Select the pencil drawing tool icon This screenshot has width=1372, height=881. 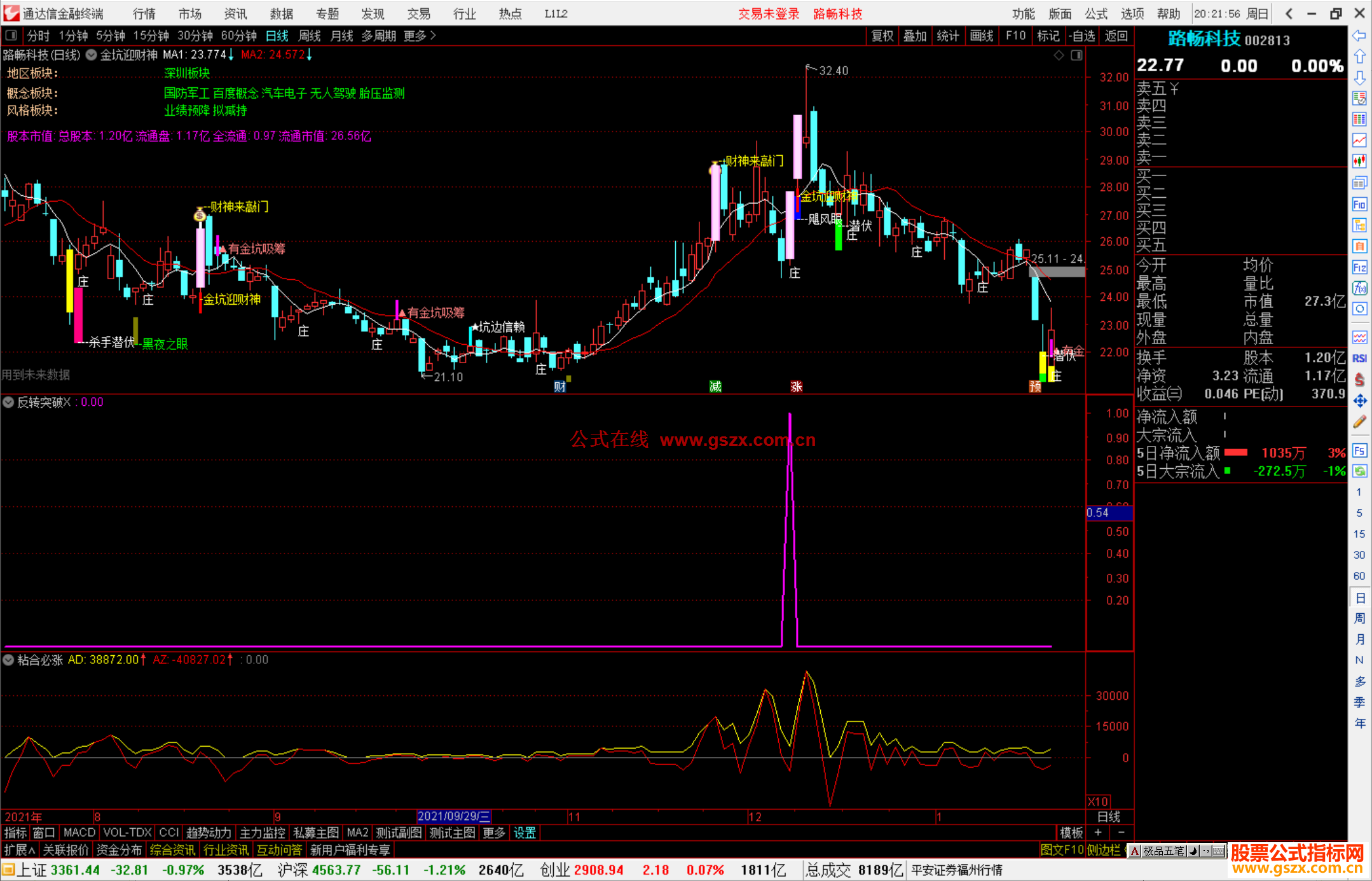point(1359,422)
